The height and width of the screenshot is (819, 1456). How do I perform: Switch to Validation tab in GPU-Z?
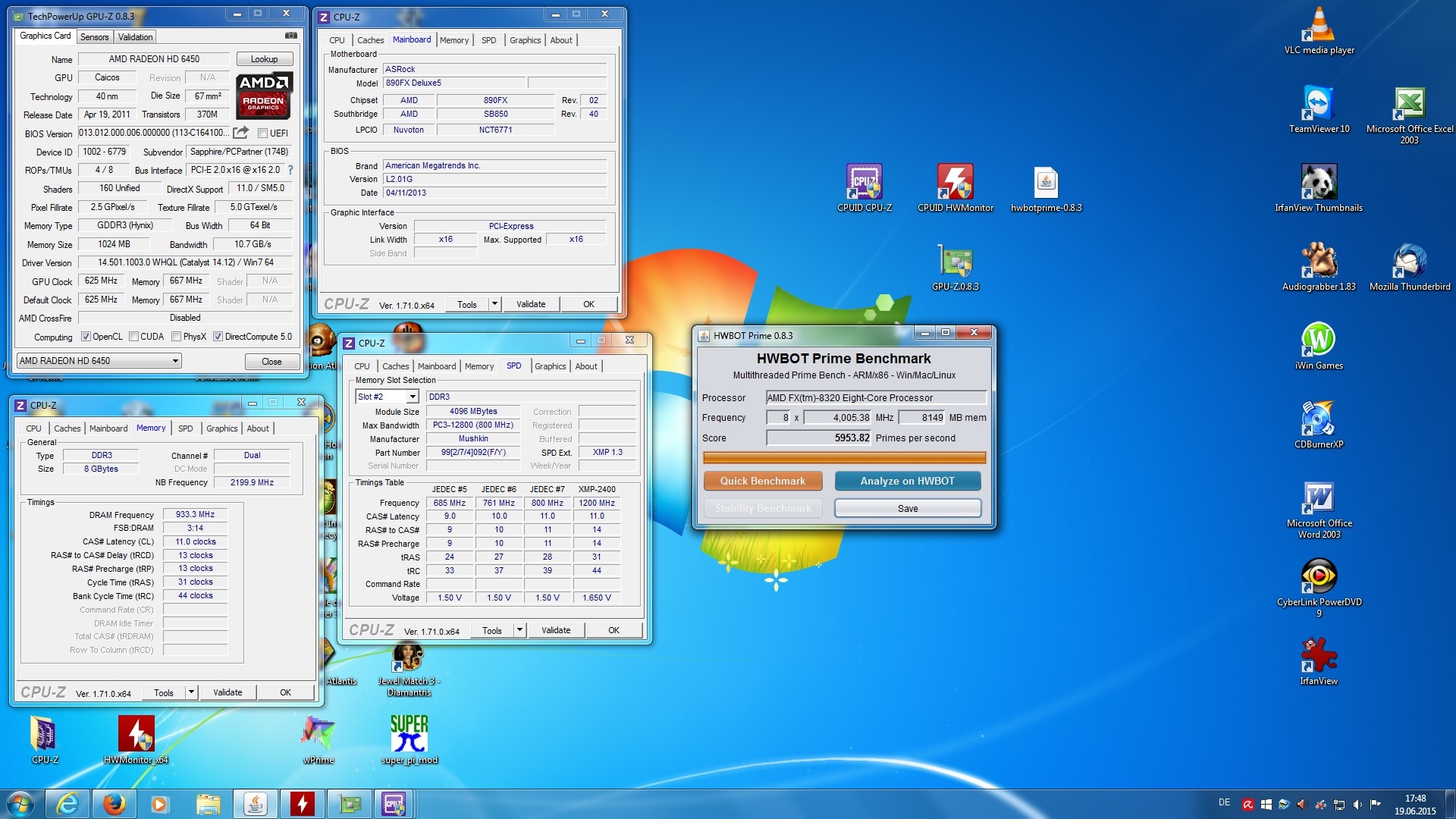coord(136,37)
